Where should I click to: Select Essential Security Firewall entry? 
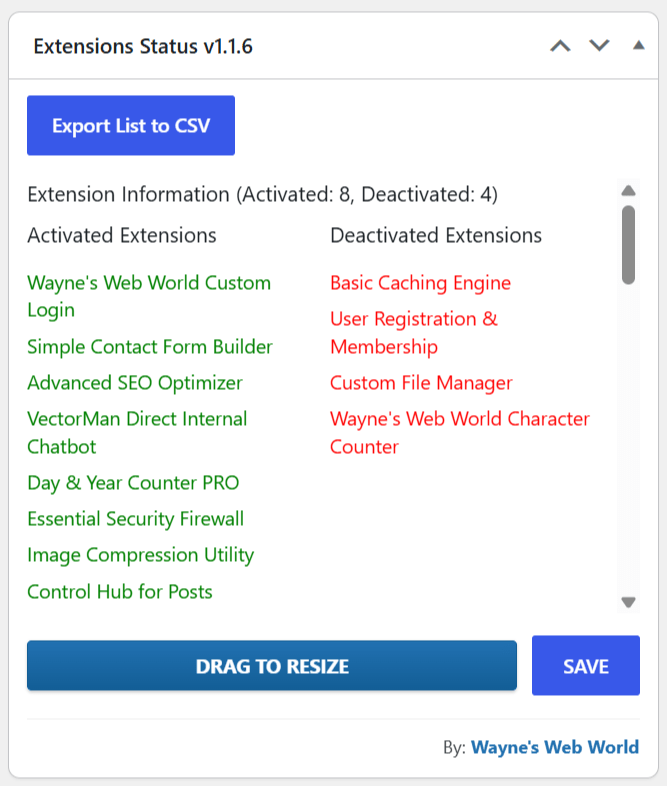coord(135,519)
